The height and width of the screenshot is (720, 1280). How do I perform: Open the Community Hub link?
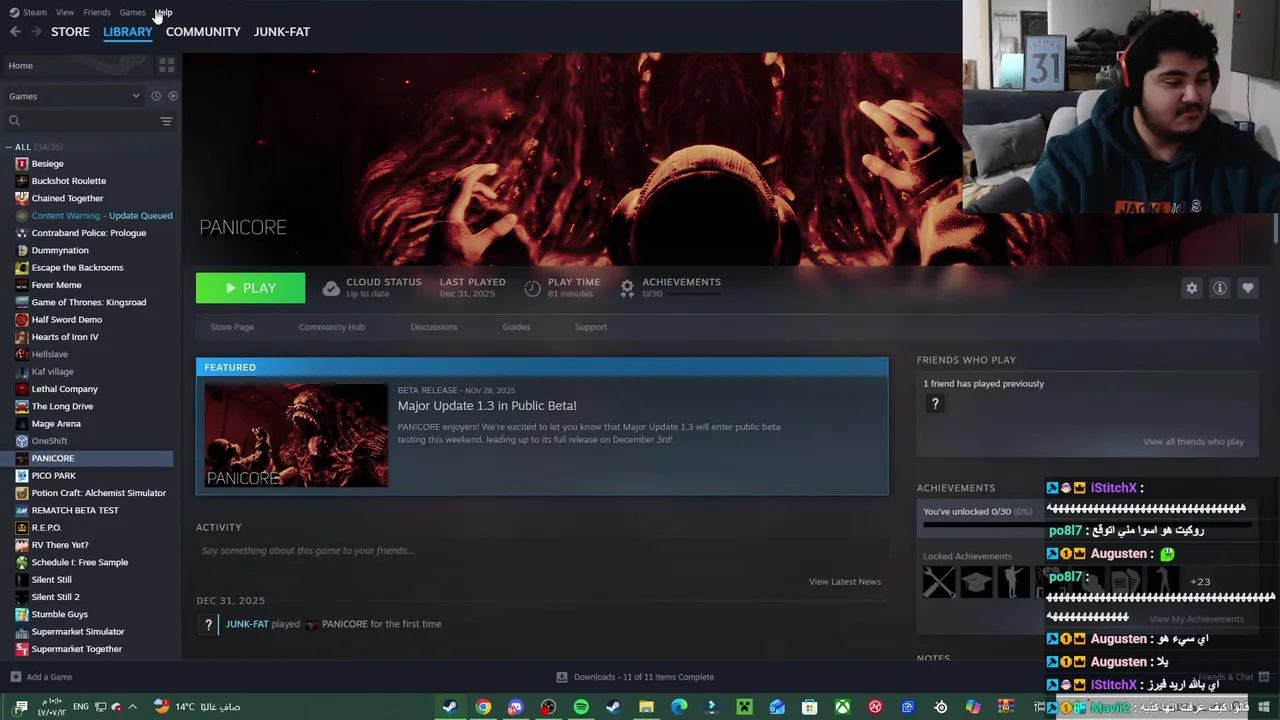point(332,327)
